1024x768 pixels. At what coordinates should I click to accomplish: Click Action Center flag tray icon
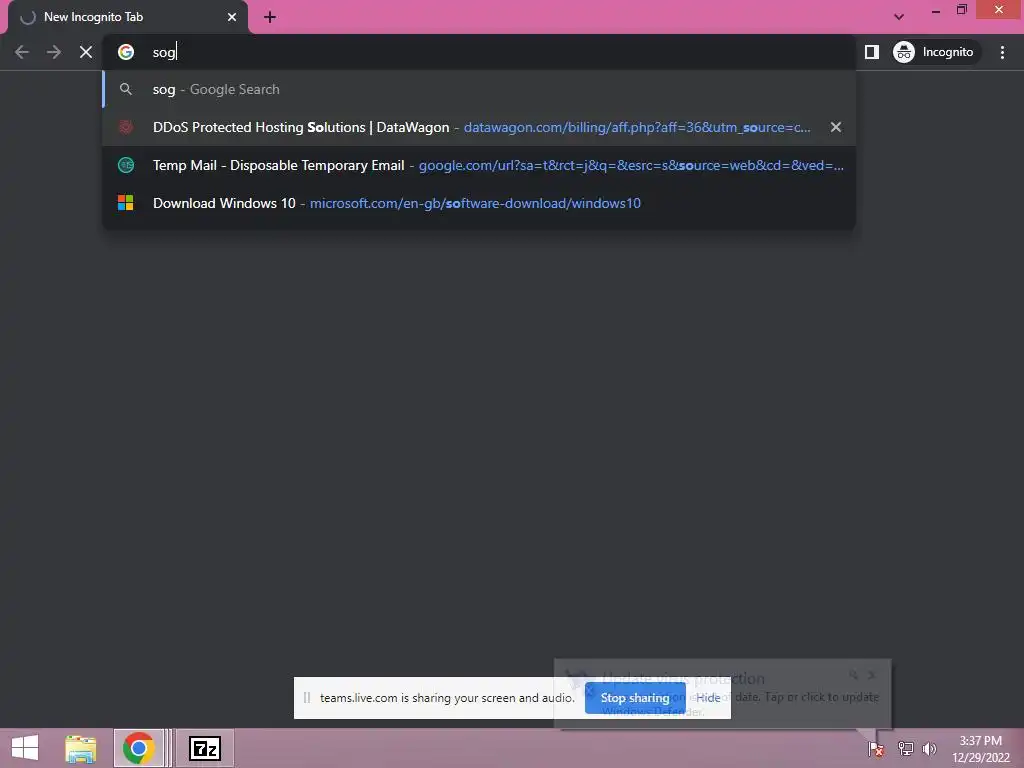pyautogui.click(x=876, y=749)
